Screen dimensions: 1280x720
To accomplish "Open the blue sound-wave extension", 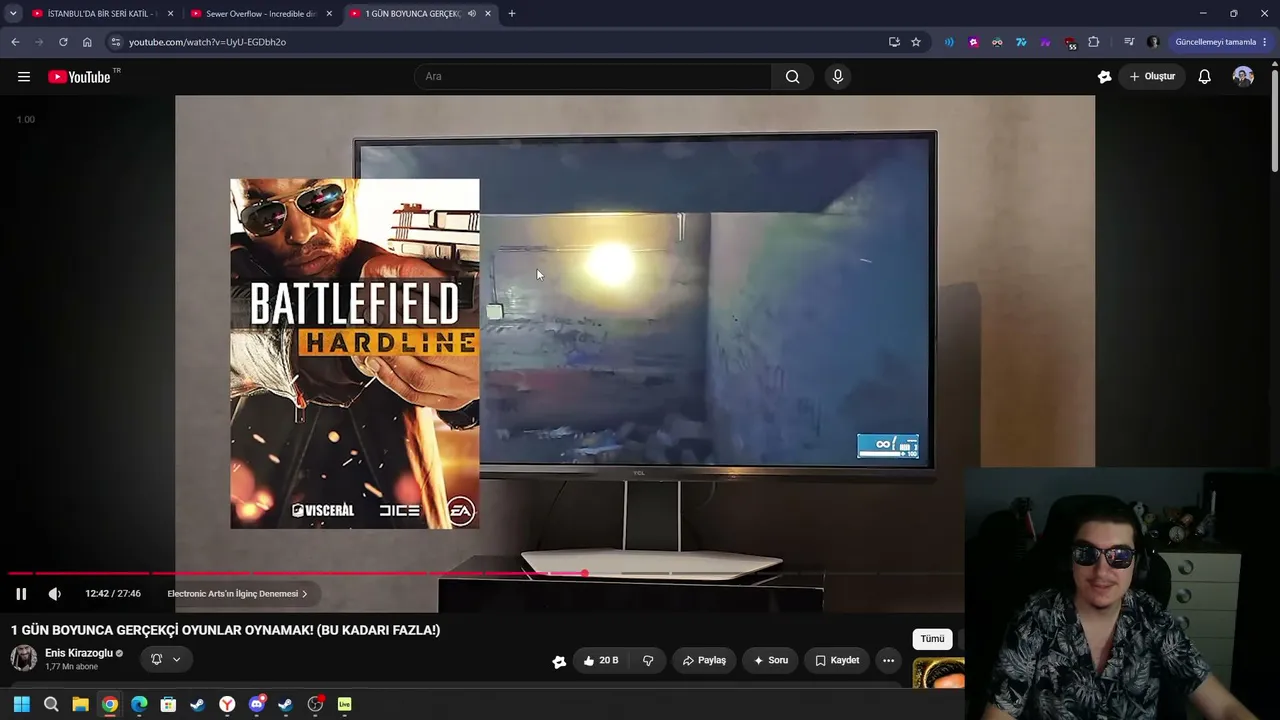I will click(x=949, y=42).
